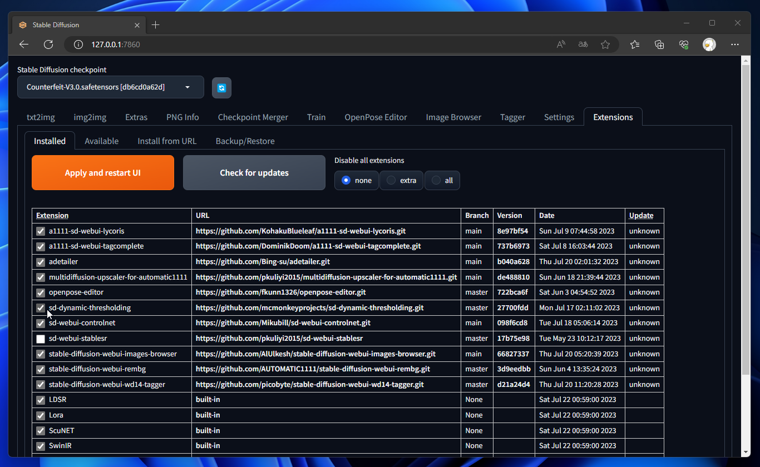Open the browser profile avatar
760x467 pixels.
tap(709, 44)
